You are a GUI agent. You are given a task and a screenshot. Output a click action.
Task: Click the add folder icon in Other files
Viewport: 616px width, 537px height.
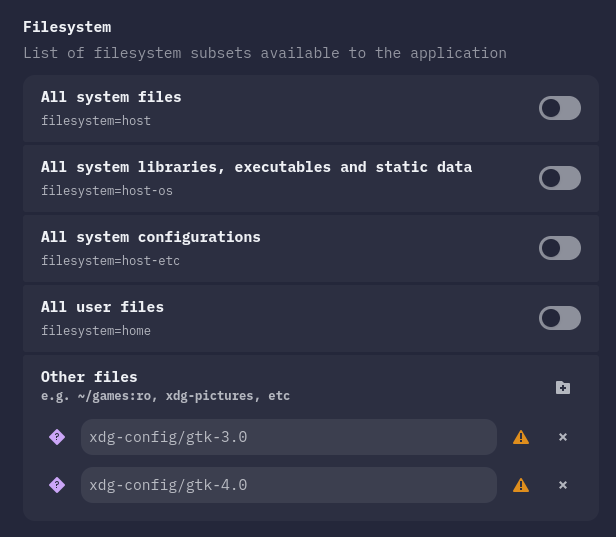562,387
